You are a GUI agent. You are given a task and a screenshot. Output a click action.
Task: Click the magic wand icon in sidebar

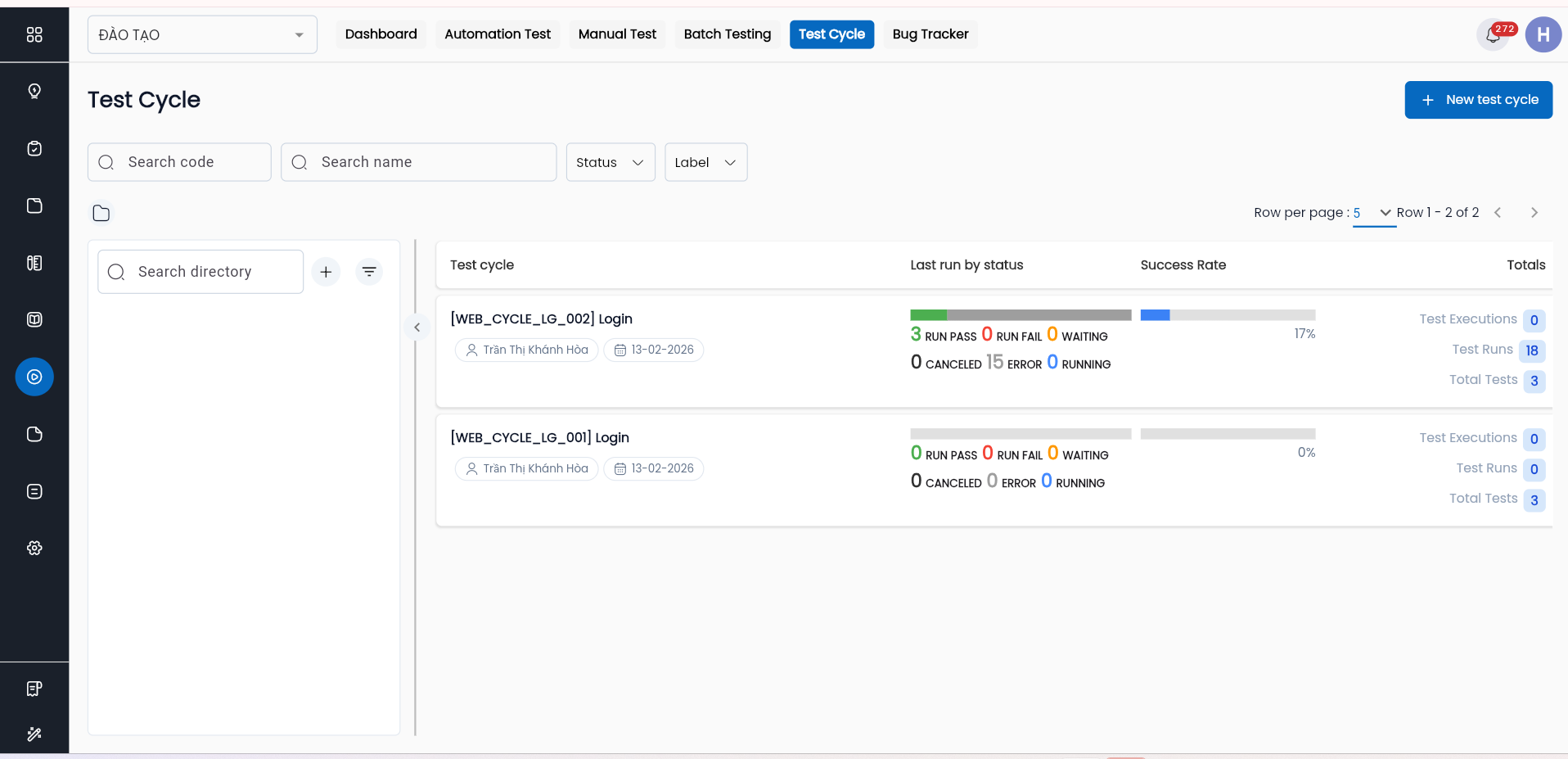tap(34, 734)
